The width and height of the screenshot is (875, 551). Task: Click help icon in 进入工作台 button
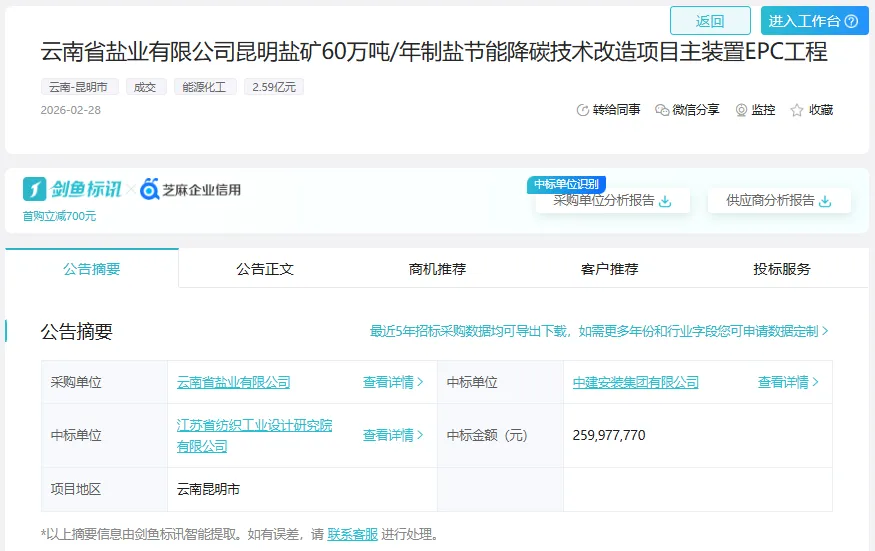point(851,21)
